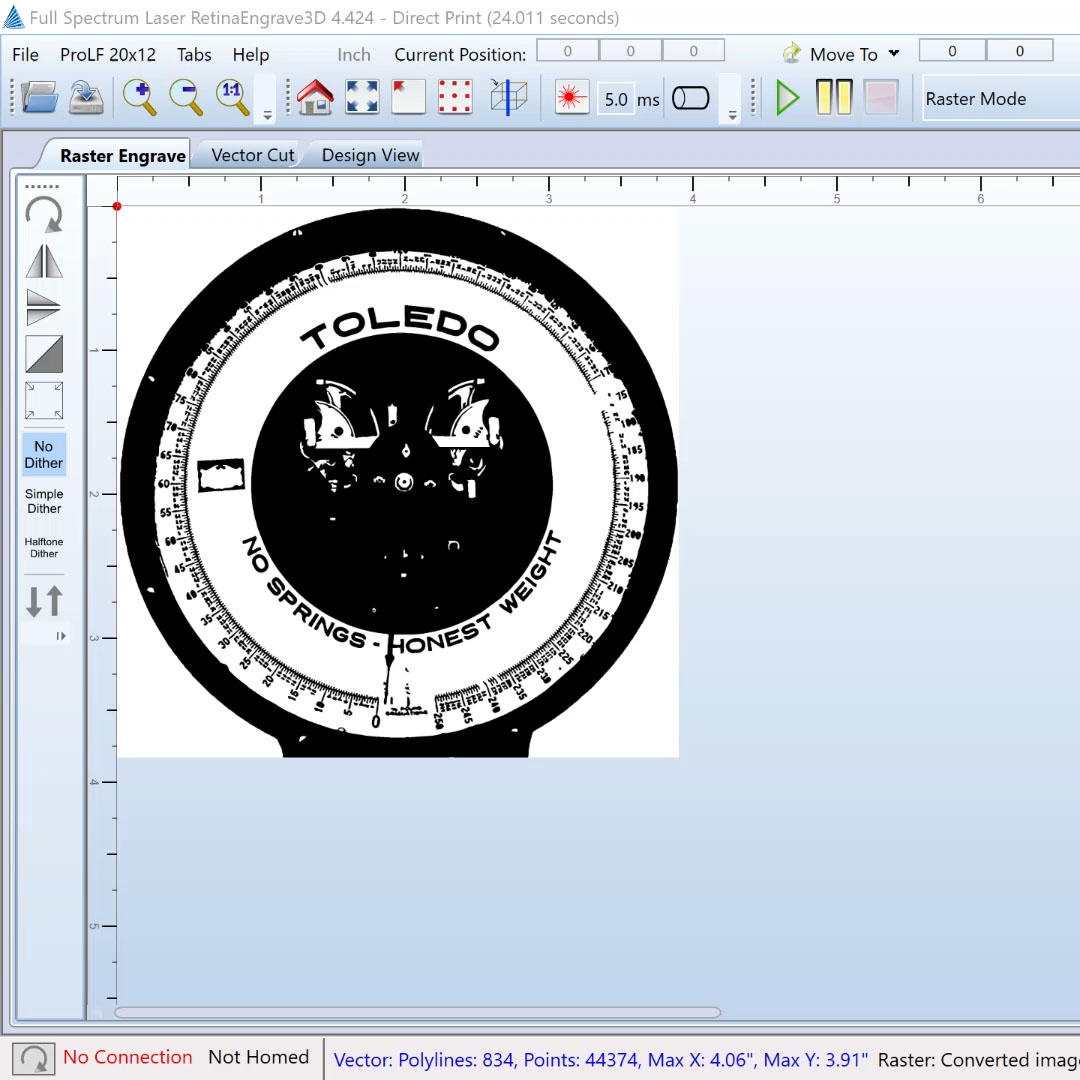Open the Raster Mode dropdown
This screenshot has height=1080, width=1080.
[x=1001, y=99]
